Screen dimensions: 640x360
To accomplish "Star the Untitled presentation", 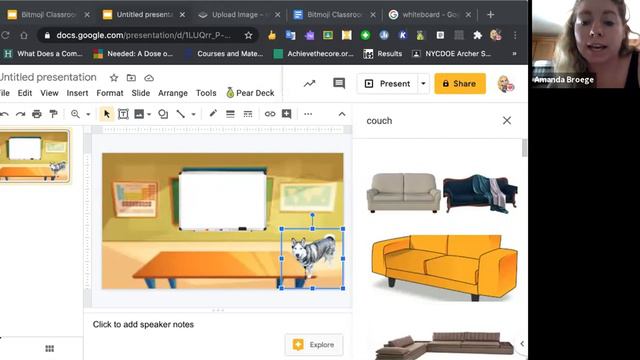I will tap(114, 78).
